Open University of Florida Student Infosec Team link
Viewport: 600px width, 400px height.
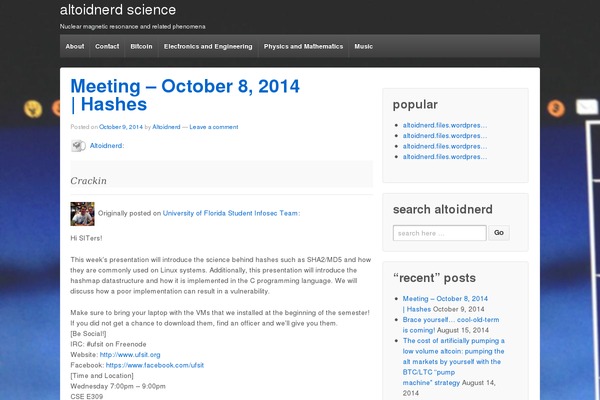(231, 213)
